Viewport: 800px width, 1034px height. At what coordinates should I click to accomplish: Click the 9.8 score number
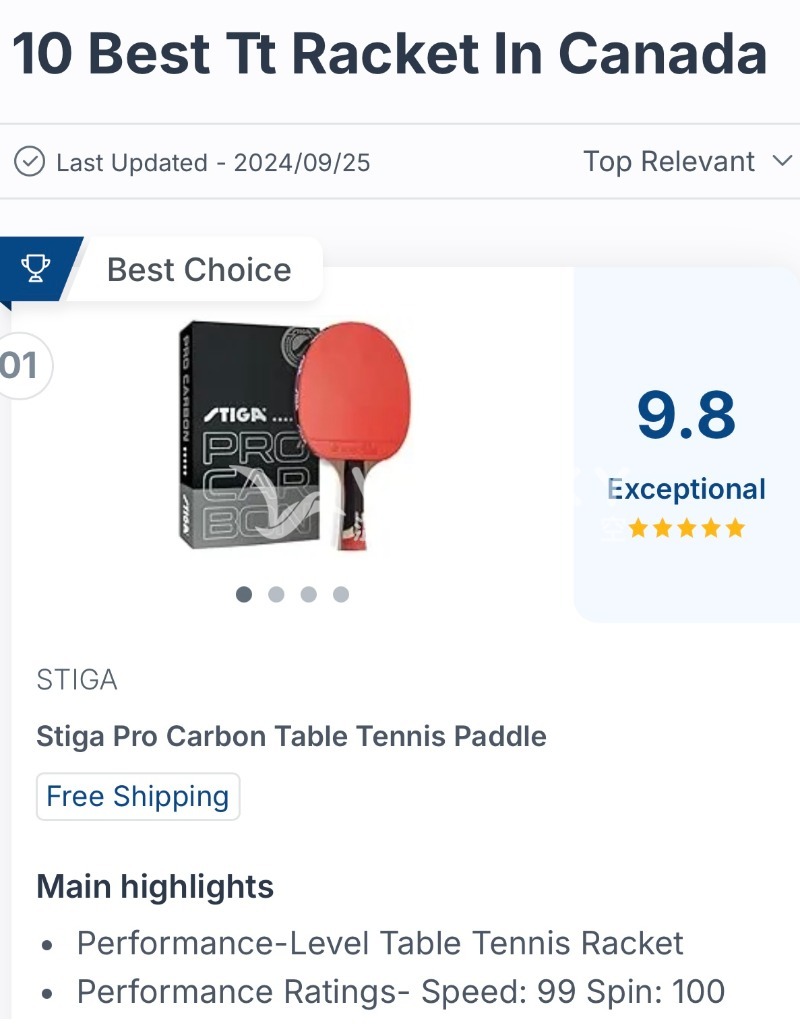tap(686, 416)
